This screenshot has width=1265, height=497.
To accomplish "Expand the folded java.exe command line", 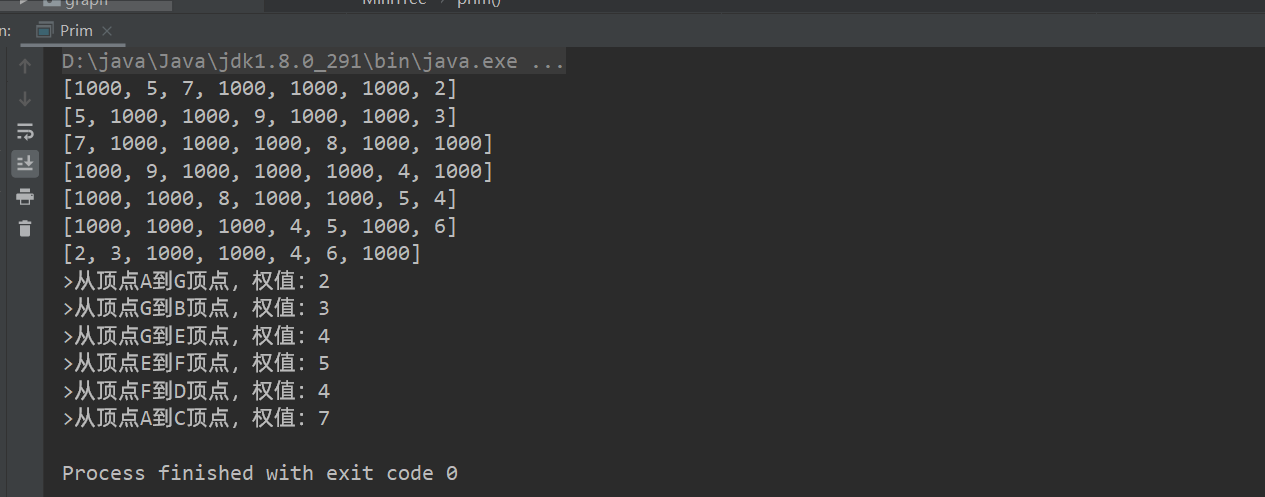I will pos(548,62).
